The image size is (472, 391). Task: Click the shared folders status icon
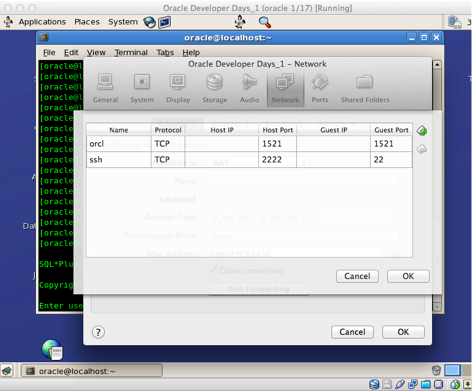[x=426, y=384]
